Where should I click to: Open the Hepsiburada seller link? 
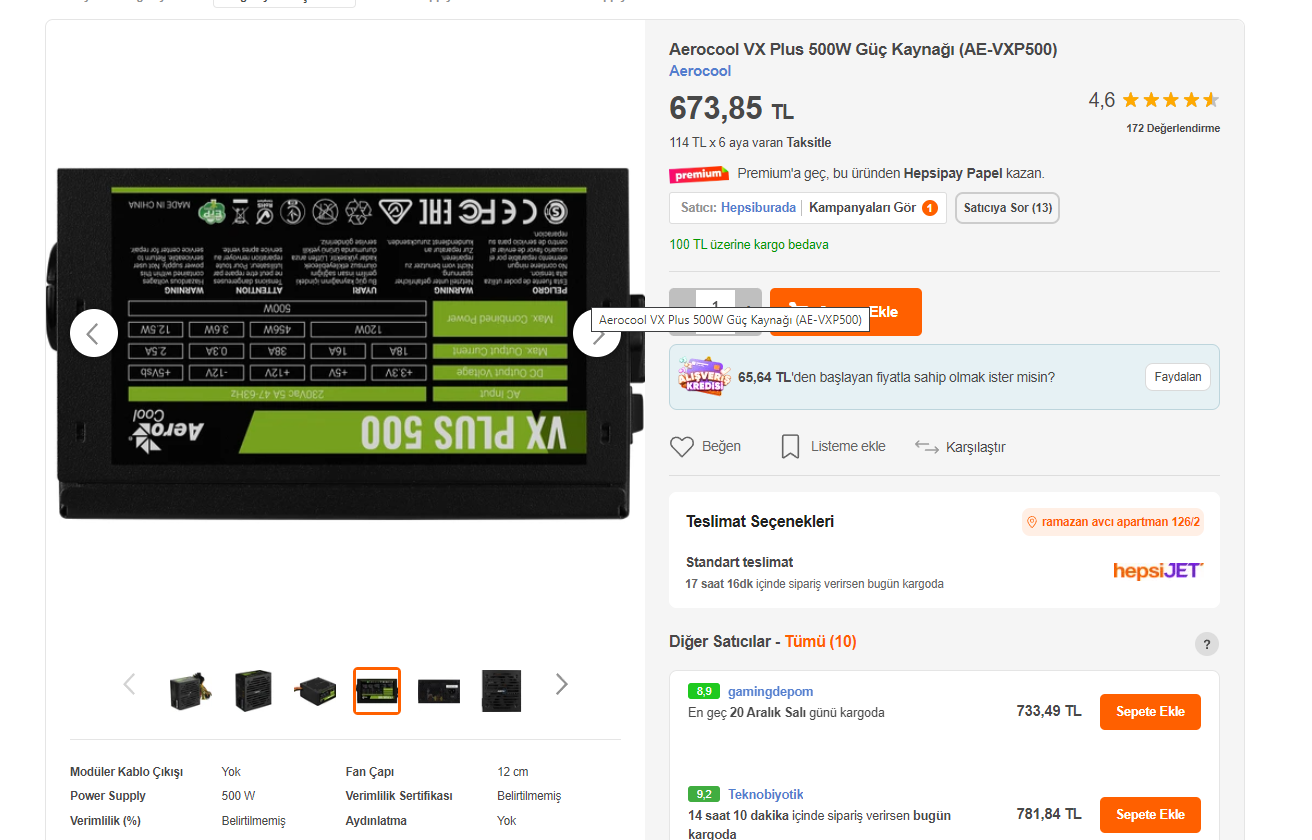(x=758, y=208)
